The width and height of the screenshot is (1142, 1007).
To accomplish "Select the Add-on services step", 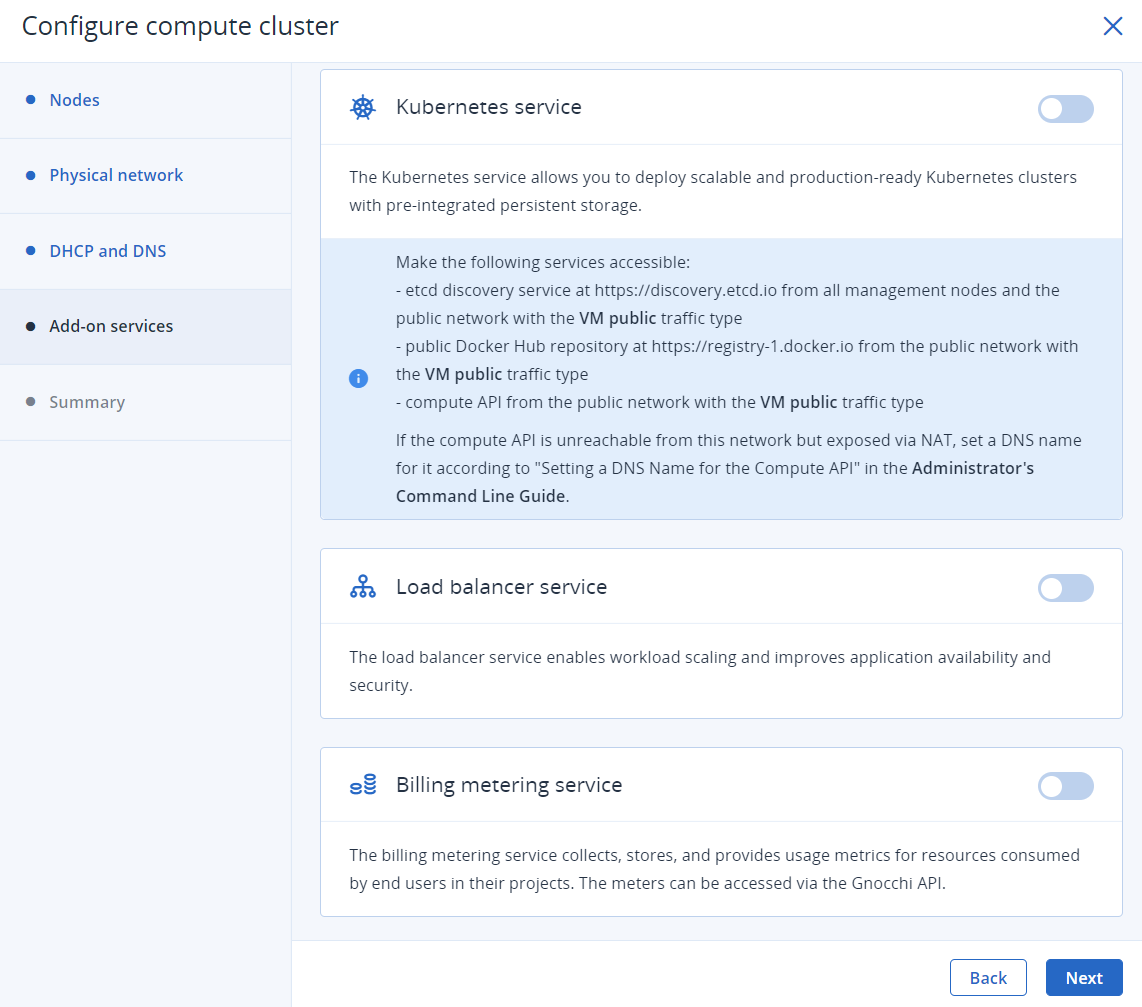I will 111,326.
